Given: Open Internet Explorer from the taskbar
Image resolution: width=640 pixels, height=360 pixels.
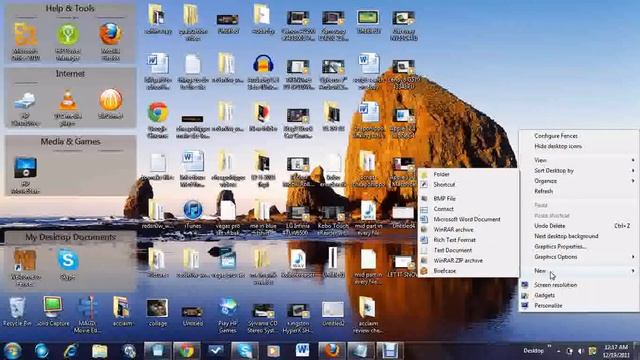Looking at the screenshot, I should 71,351.
